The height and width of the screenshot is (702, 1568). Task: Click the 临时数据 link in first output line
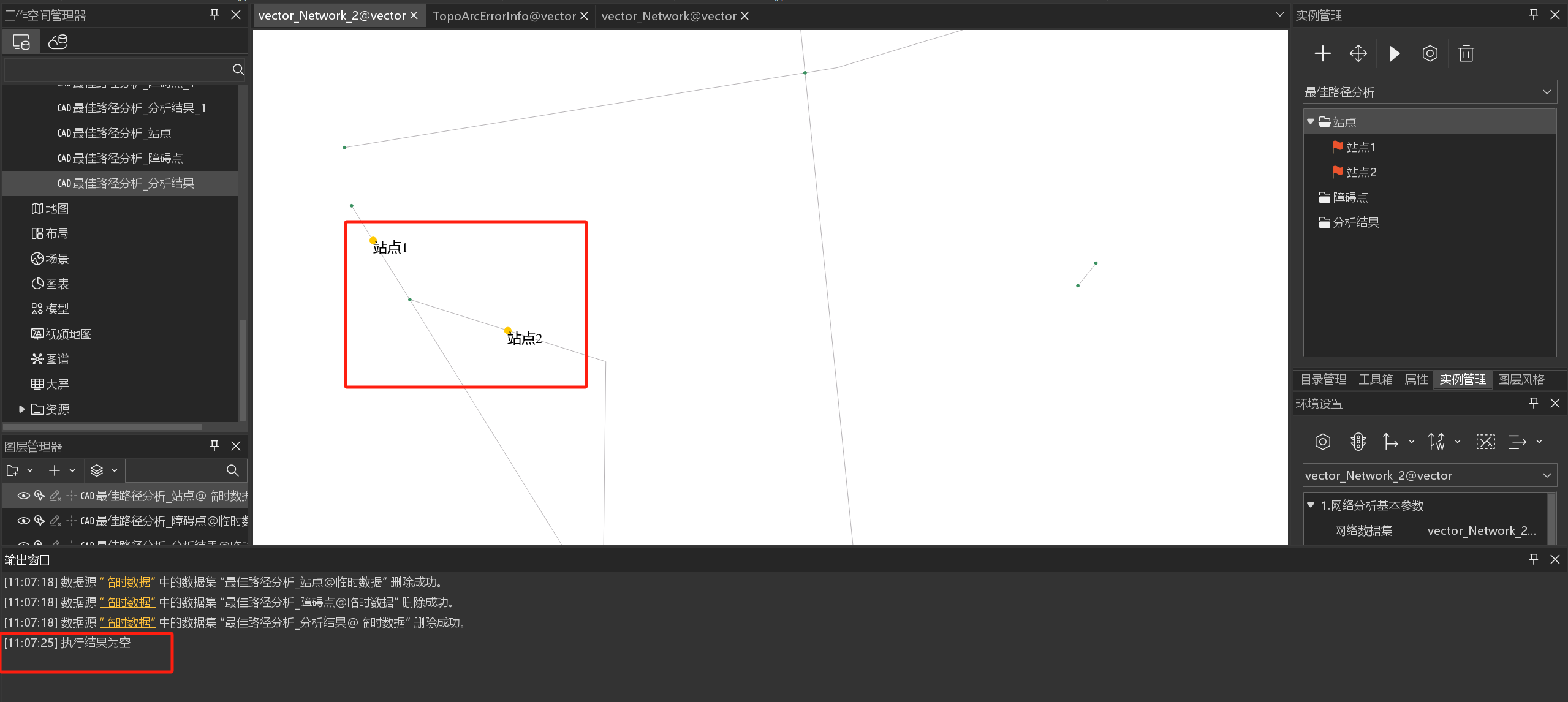point(127,582)
